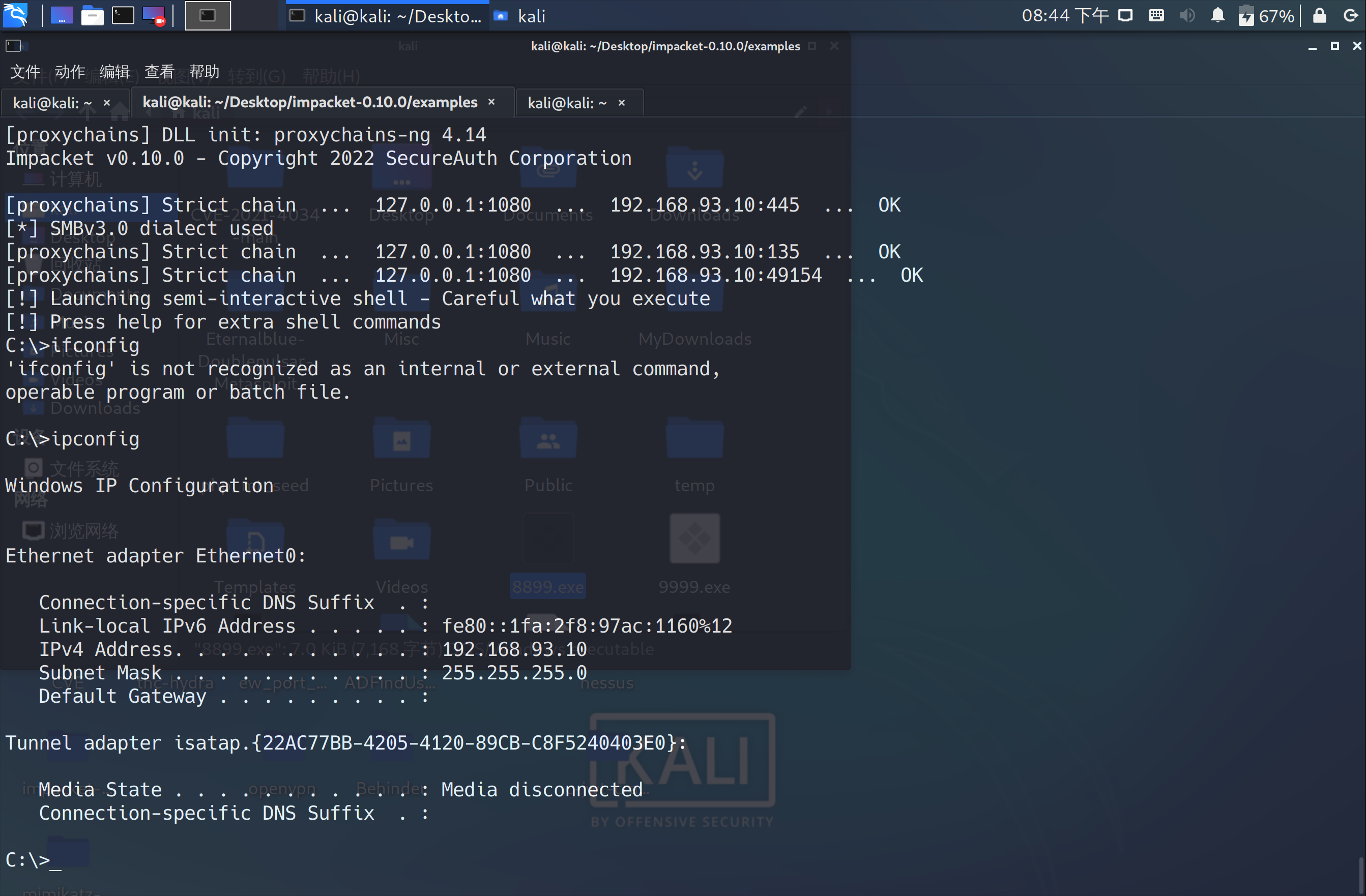Switch to the kali file manager taskbar window
Screen dimensions: 1366x896
coord(520,16)
